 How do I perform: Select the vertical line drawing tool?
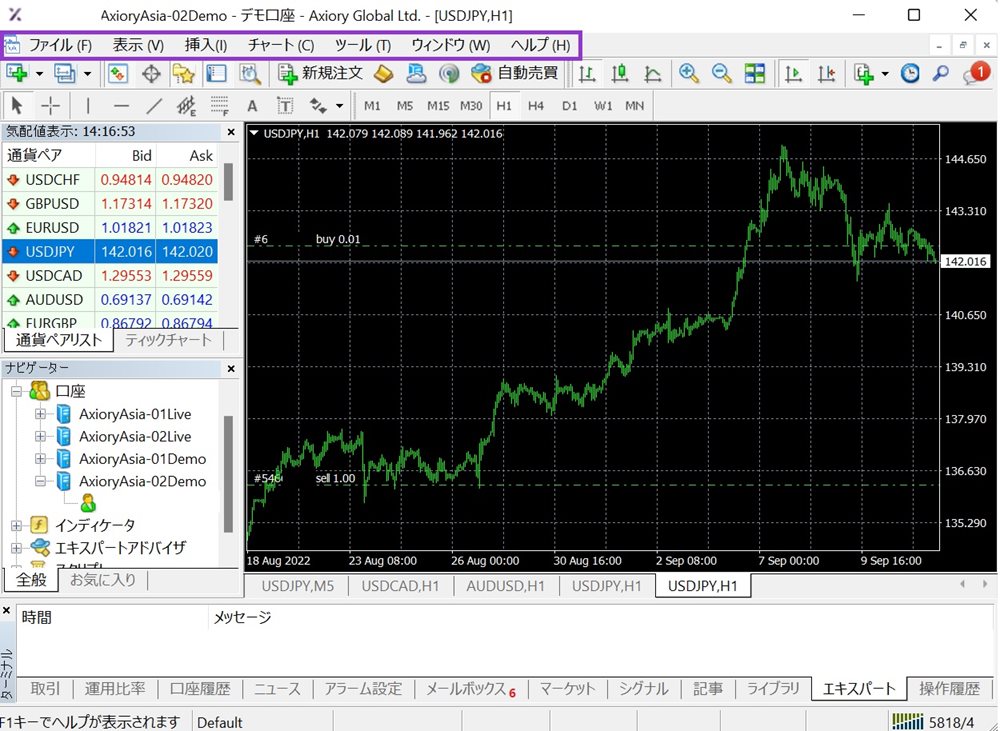click(x=87, y=105)
